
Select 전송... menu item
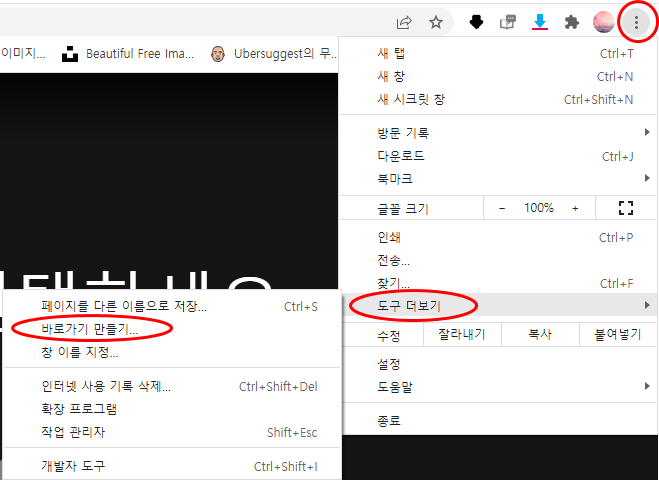click(x=498, y=261)
